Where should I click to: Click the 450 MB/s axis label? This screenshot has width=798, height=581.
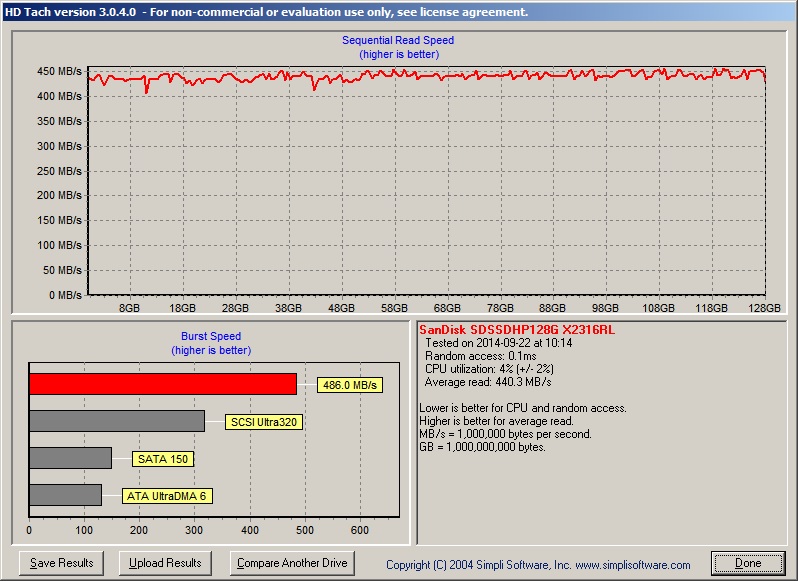(59, 71)
